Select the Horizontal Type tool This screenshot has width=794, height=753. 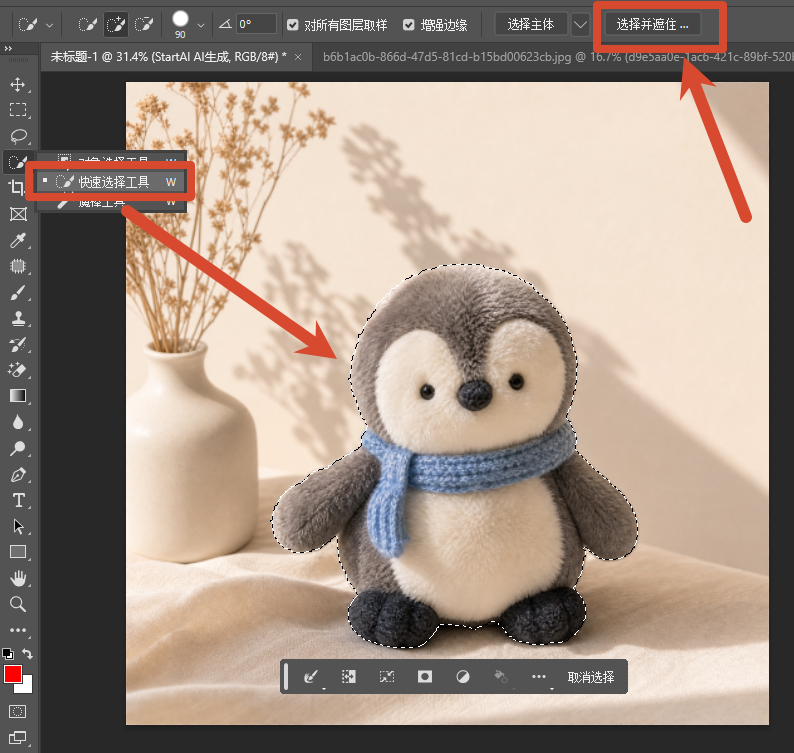tap(19, 500)
